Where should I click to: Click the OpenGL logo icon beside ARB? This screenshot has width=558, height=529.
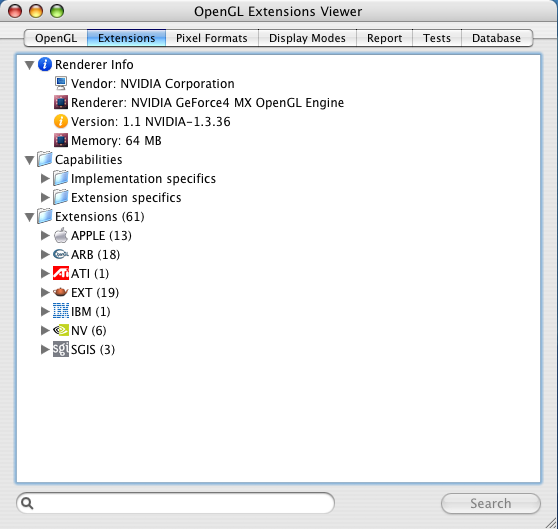[x=61, y=254]
